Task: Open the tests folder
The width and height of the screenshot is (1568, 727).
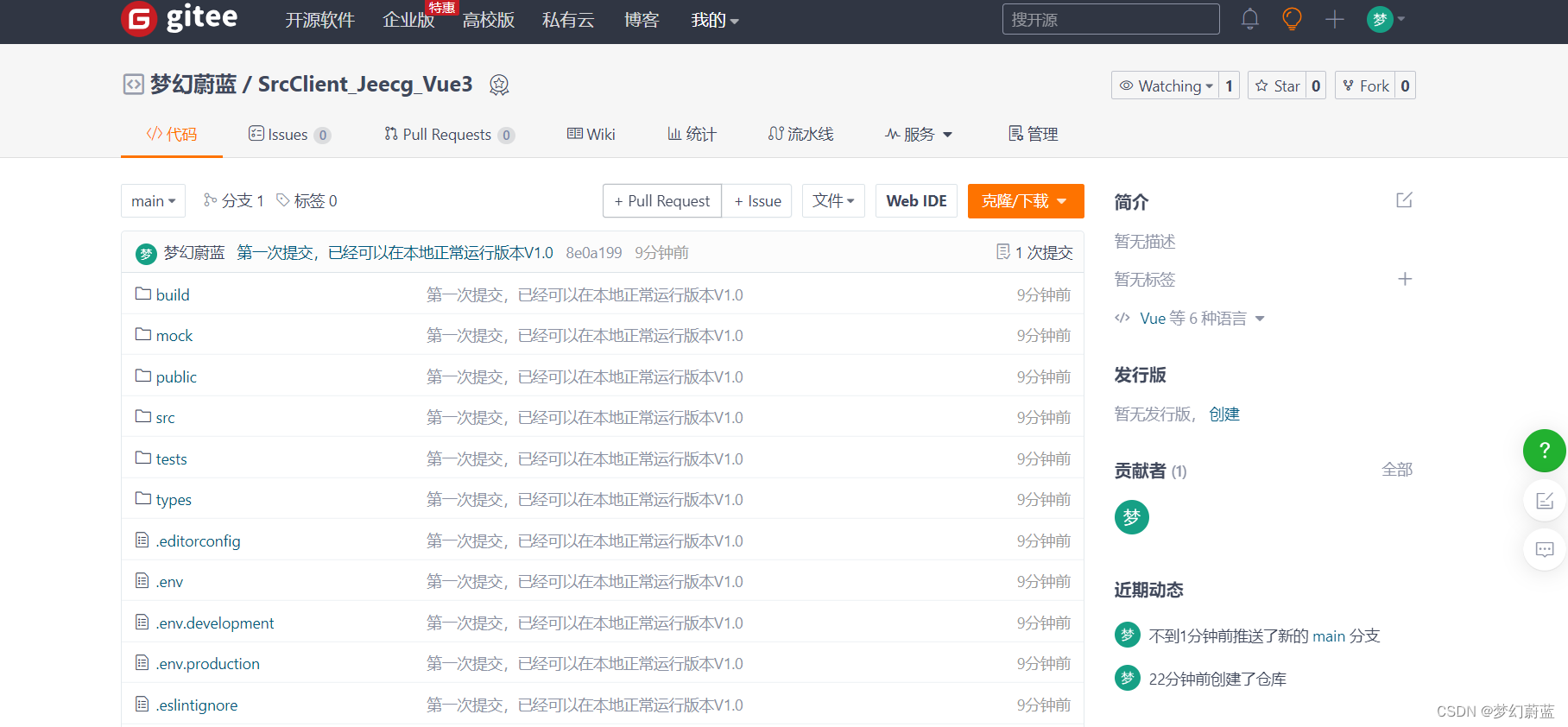Action: pyautogui.click(x=171, y=459)
